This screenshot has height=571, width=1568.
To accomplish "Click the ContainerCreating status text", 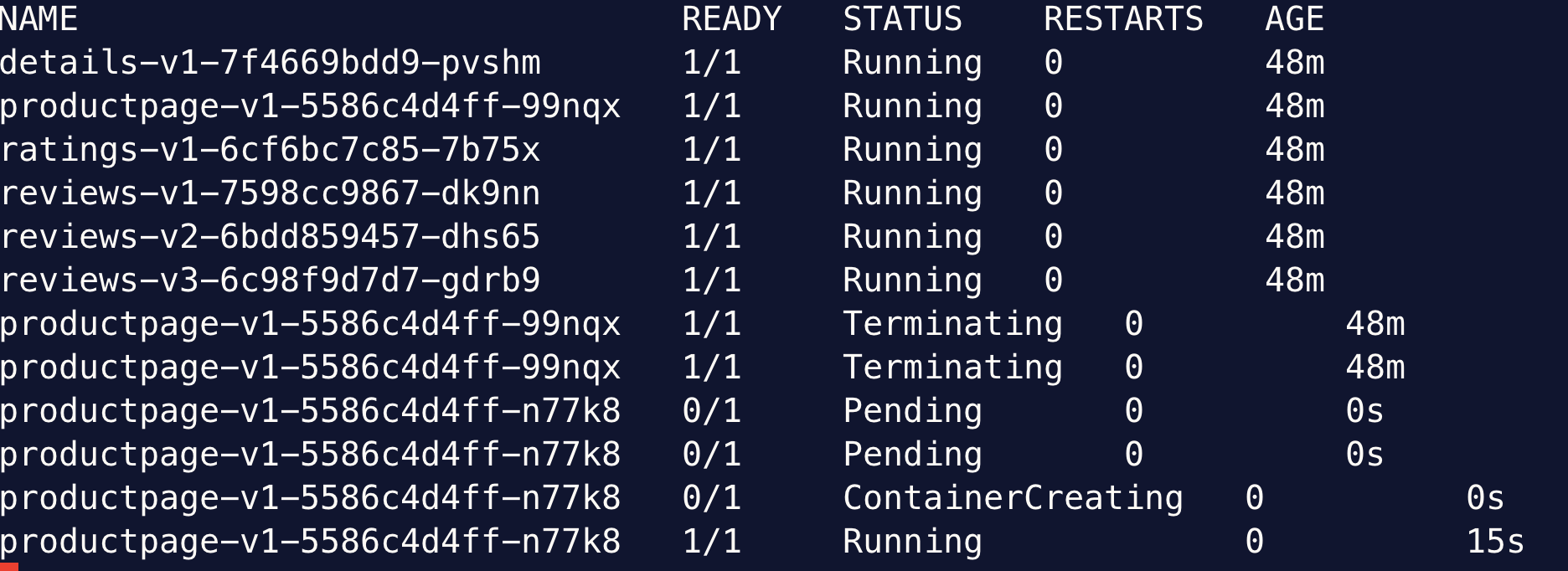I will coord(1013,498).
